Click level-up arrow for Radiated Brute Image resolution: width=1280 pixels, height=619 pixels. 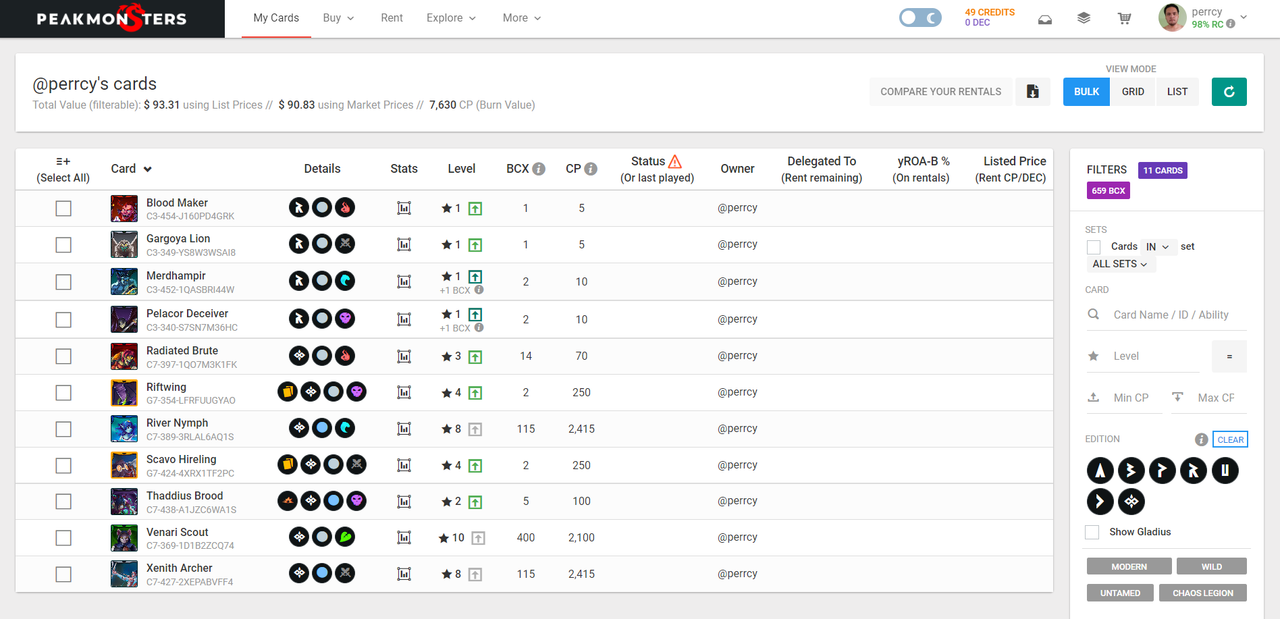[x=476, y=356]
